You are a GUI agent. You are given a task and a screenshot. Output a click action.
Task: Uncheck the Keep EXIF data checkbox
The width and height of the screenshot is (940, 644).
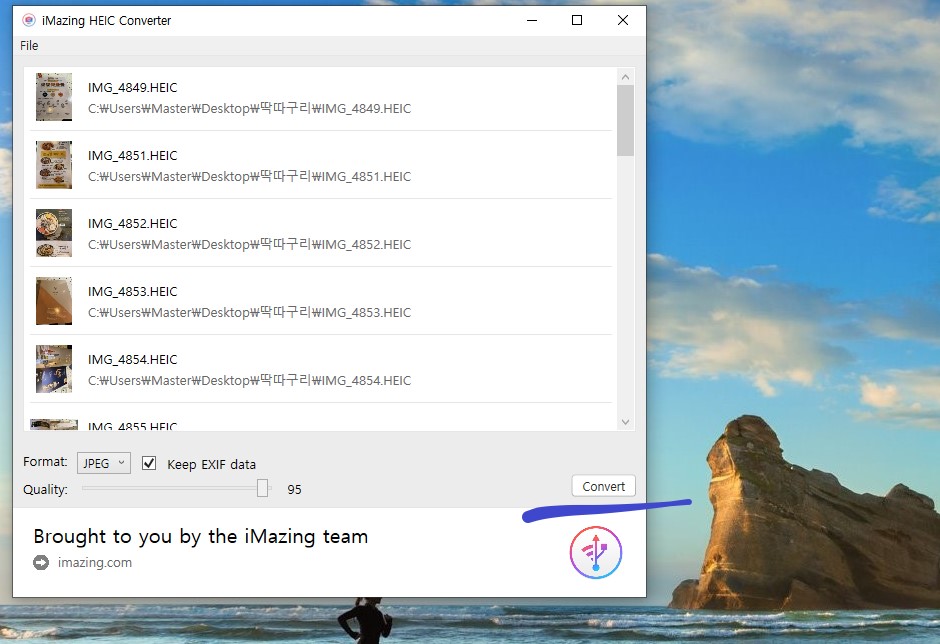tap(149, 463)
